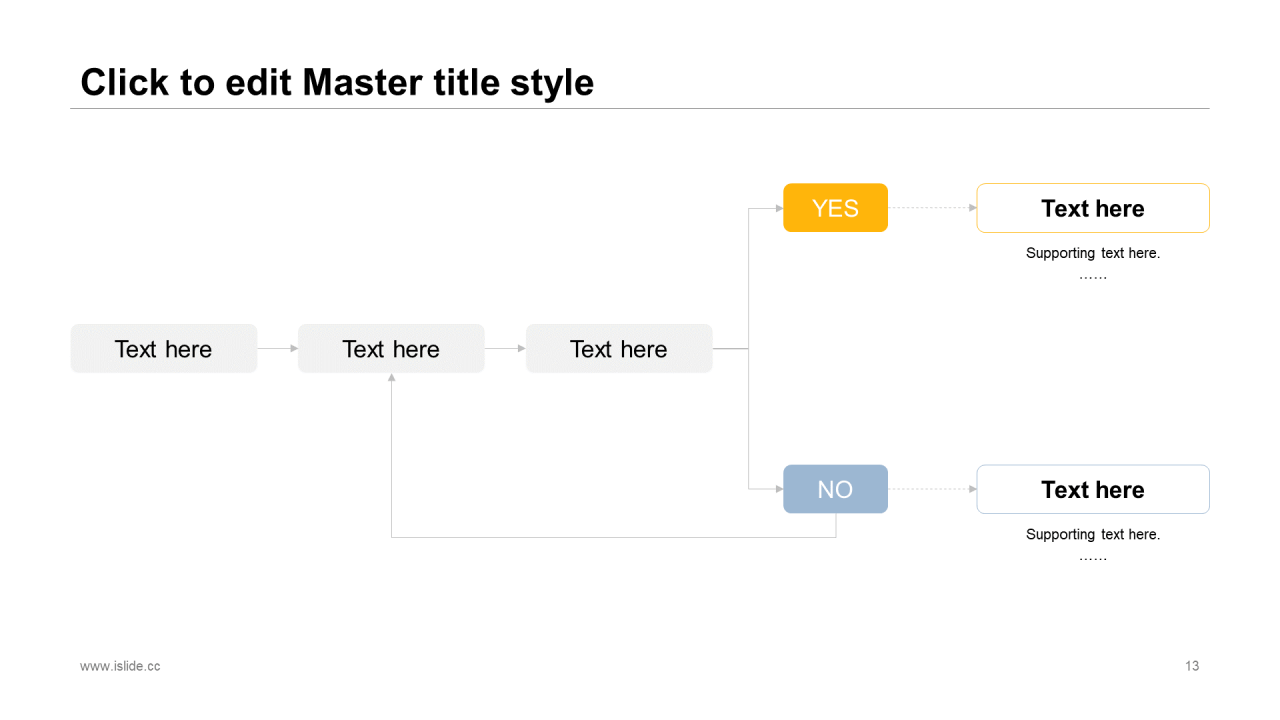The image size is (1280, 720).
Task: Click supporting text below the NO branch
Action: [1092, 535]
